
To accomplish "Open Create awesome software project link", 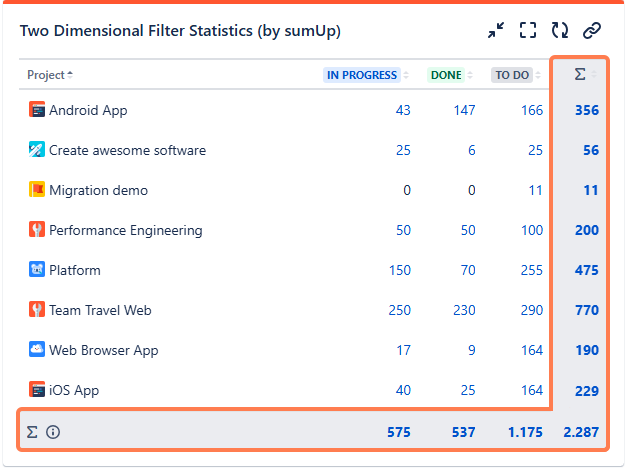I will 127,150.
